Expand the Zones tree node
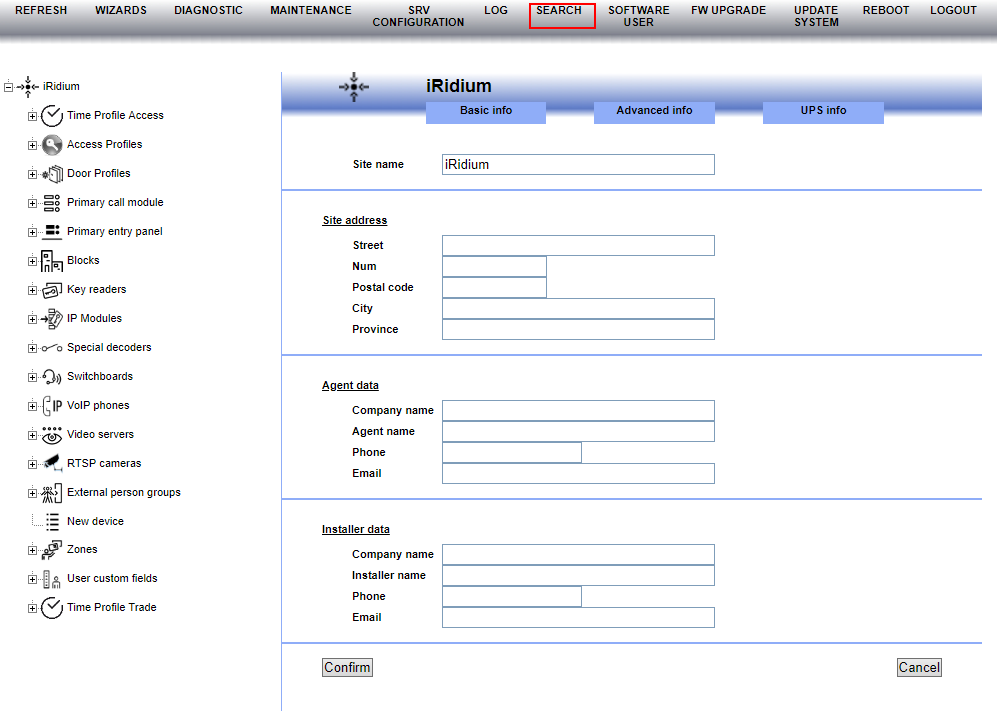Image resolution: width=997 pixels, height=711 pixels. [32, 549]
